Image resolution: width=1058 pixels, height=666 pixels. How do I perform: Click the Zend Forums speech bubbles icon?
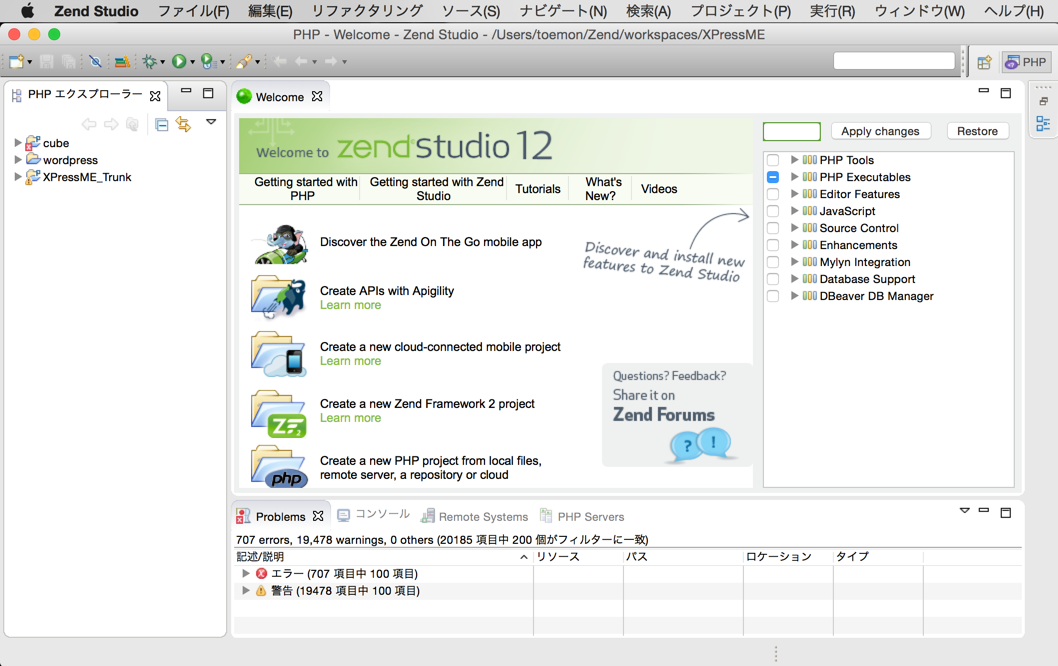tap(700, 445)
